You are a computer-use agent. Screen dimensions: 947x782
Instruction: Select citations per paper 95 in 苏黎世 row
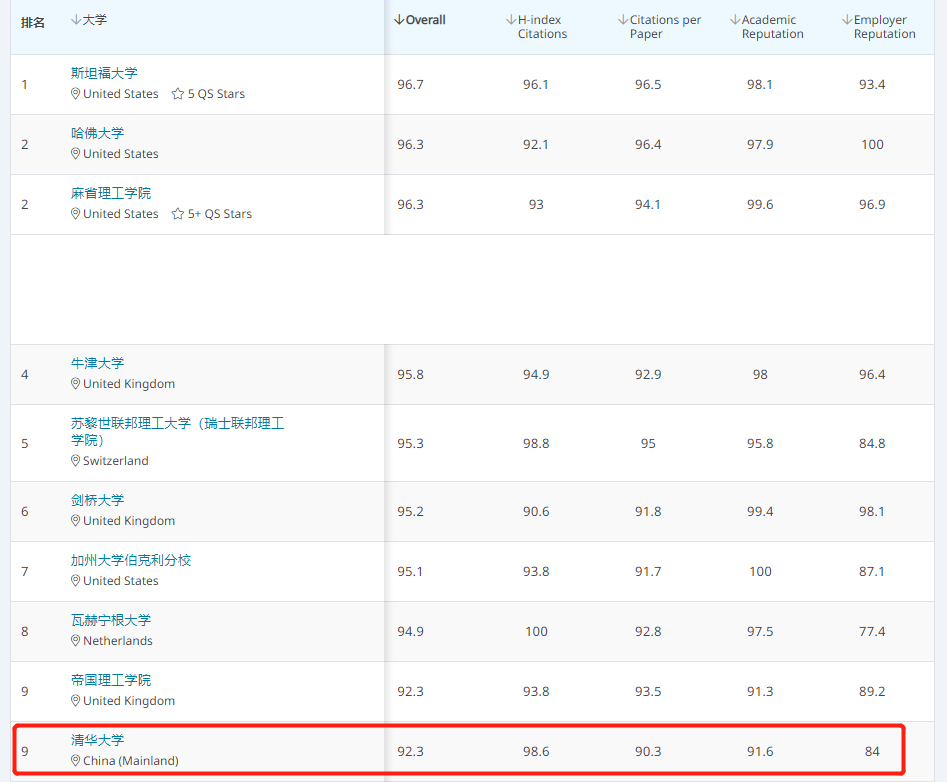click(x=648, y=443)
